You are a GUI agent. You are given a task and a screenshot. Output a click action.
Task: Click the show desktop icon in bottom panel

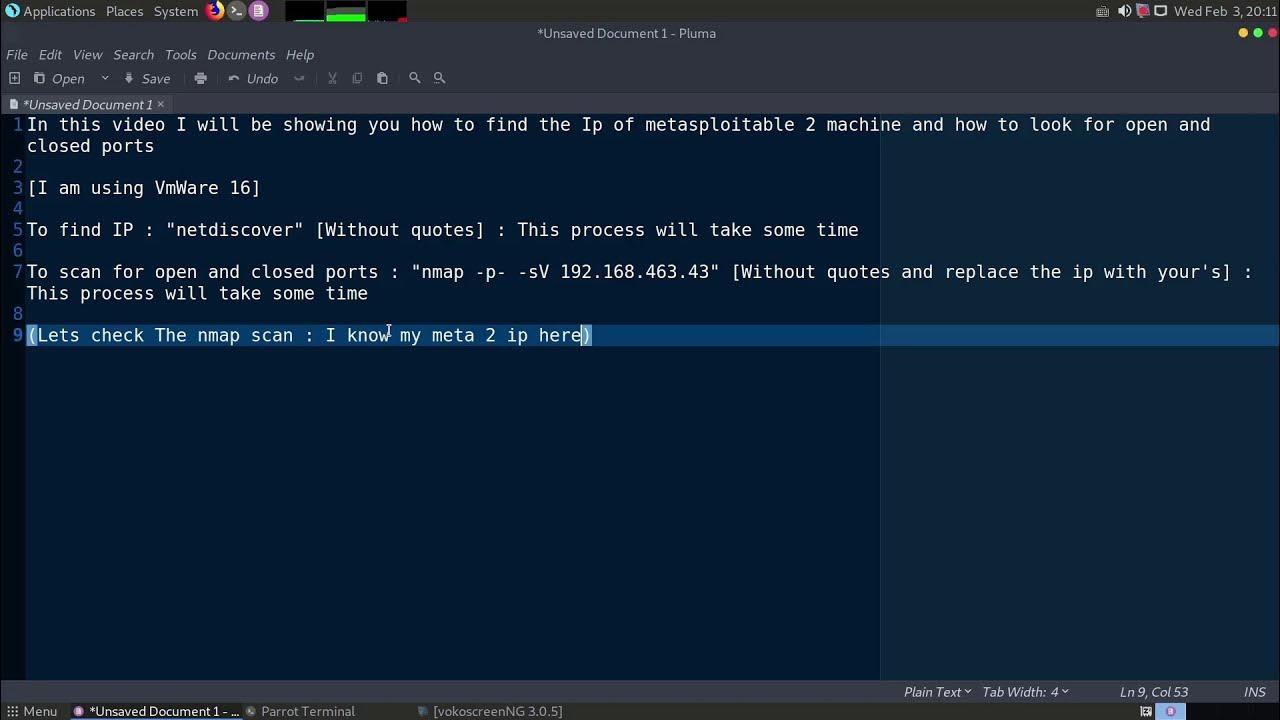tap(1146, 711)
